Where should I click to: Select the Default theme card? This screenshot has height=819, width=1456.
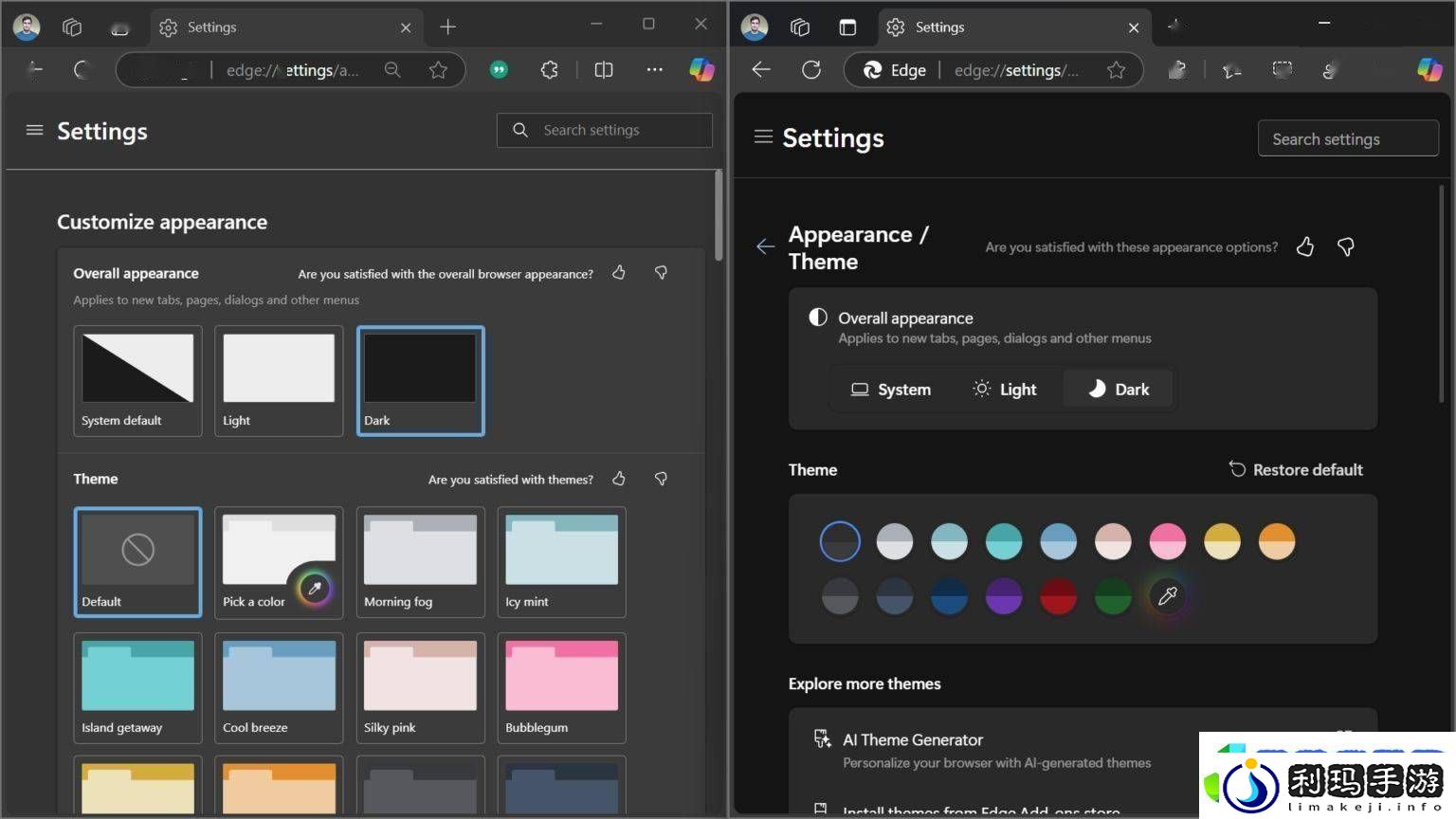(137, 562)
